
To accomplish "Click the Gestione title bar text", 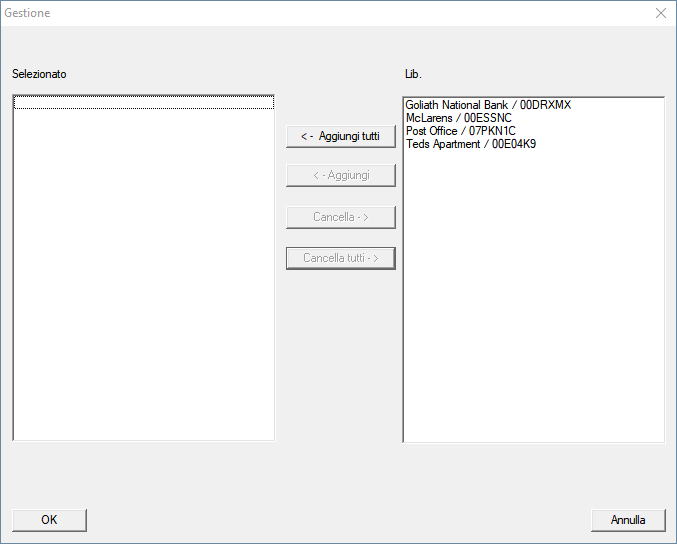I will click(27, 13).
